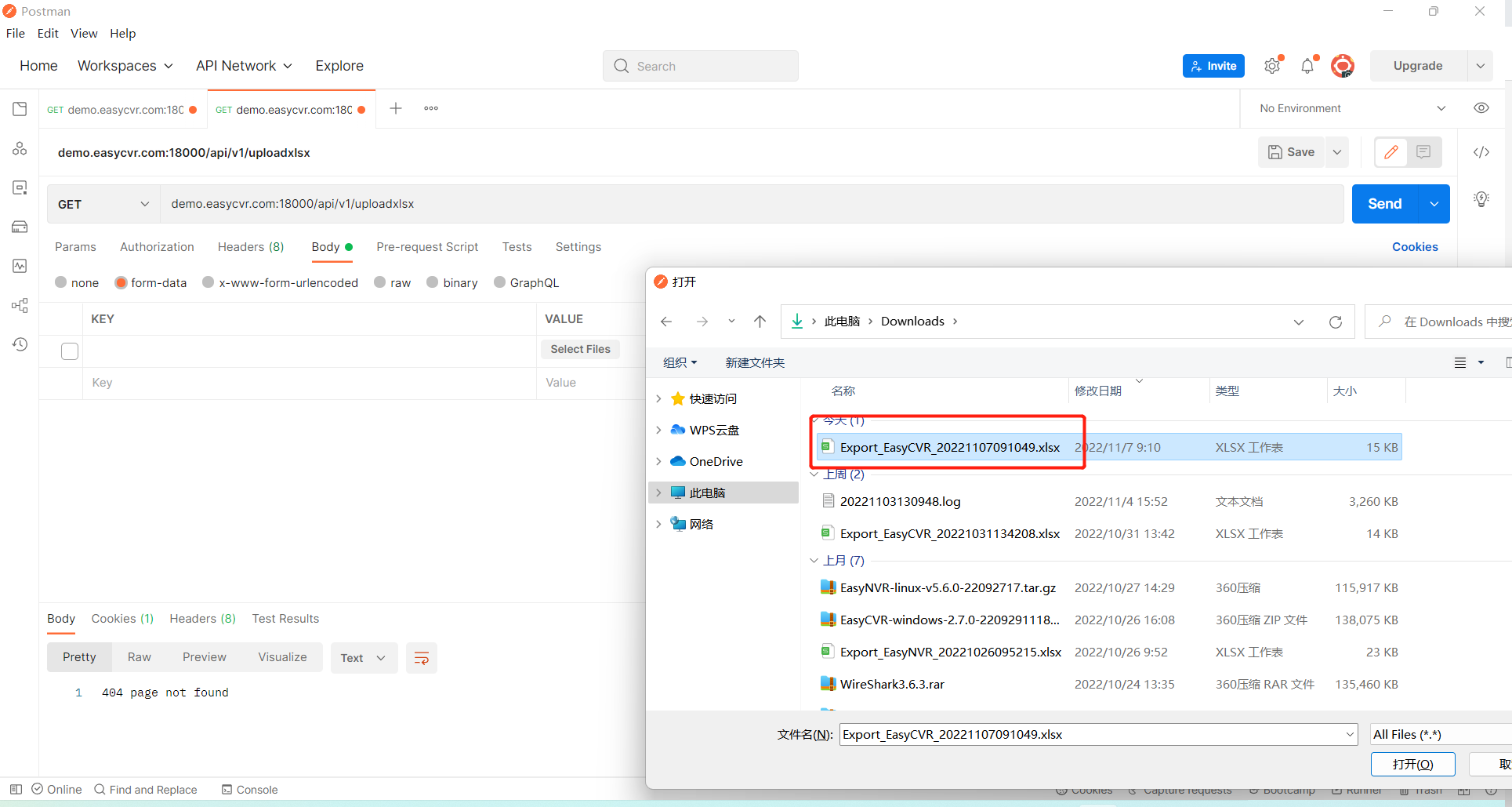Open API Network dropdown
The image size is (1512, 807).
(244, 66)
